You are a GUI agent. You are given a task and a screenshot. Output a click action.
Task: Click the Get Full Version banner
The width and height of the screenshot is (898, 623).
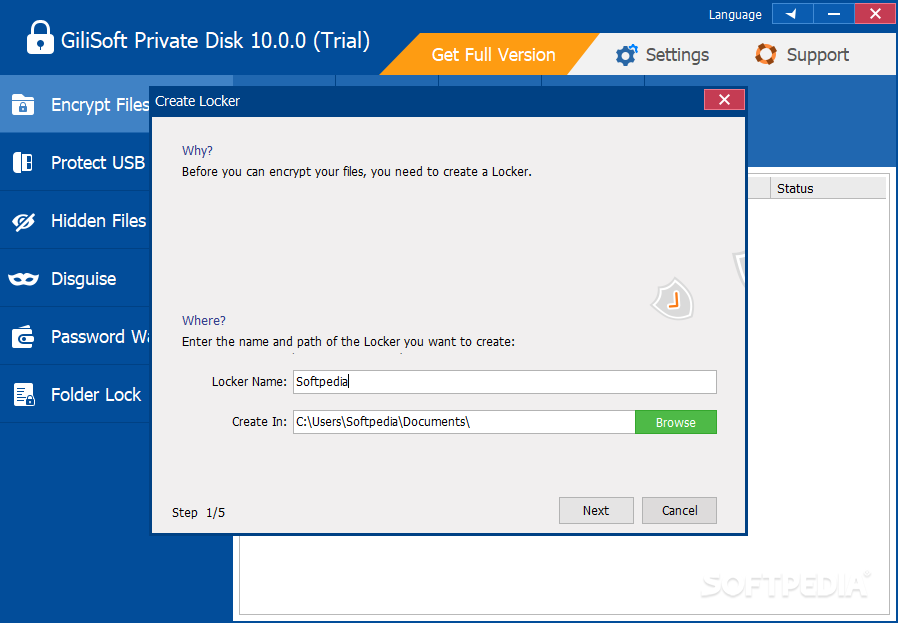[x=490, y=54]
